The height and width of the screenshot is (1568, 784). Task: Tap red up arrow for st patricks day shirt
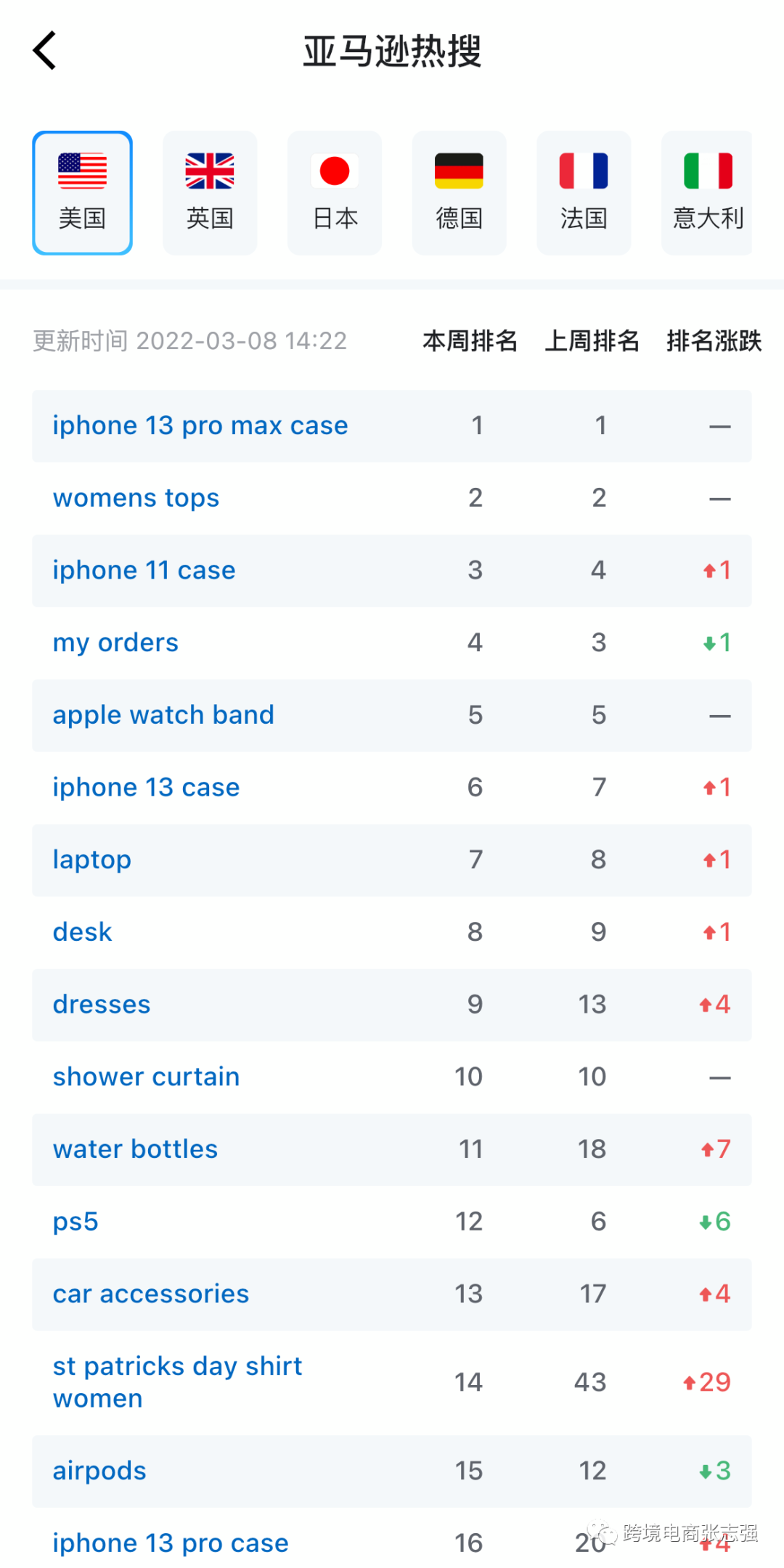click(x=690, y=1383)
